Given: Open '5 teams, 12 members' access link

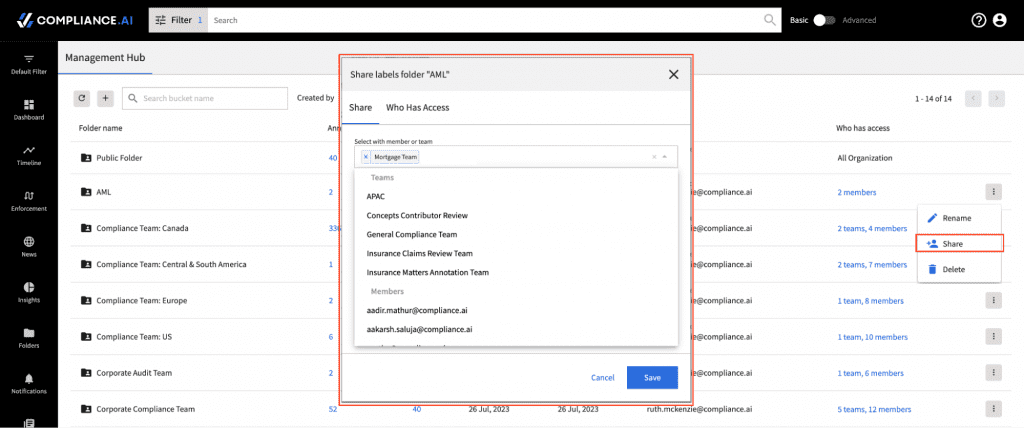Looking at the screenshot, I should [874, 410].
